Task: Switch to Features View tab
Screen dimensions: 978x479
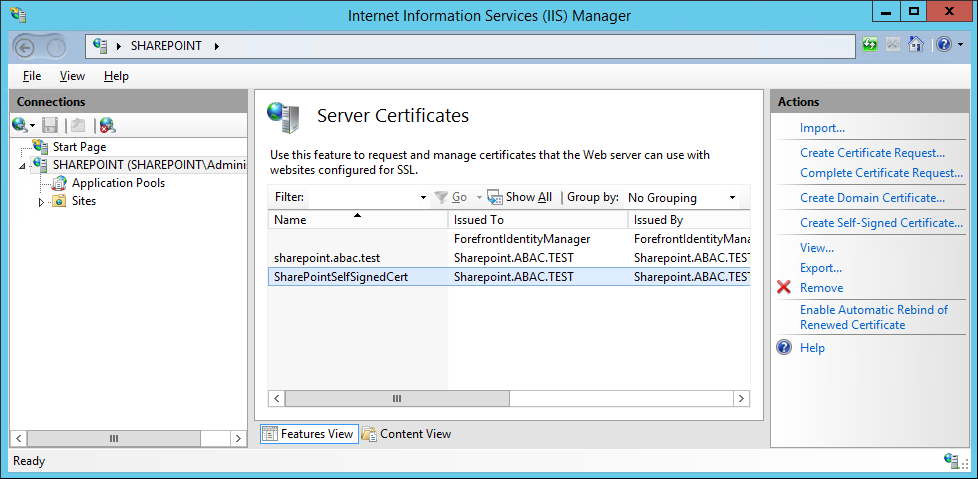Action: point(309,433)
